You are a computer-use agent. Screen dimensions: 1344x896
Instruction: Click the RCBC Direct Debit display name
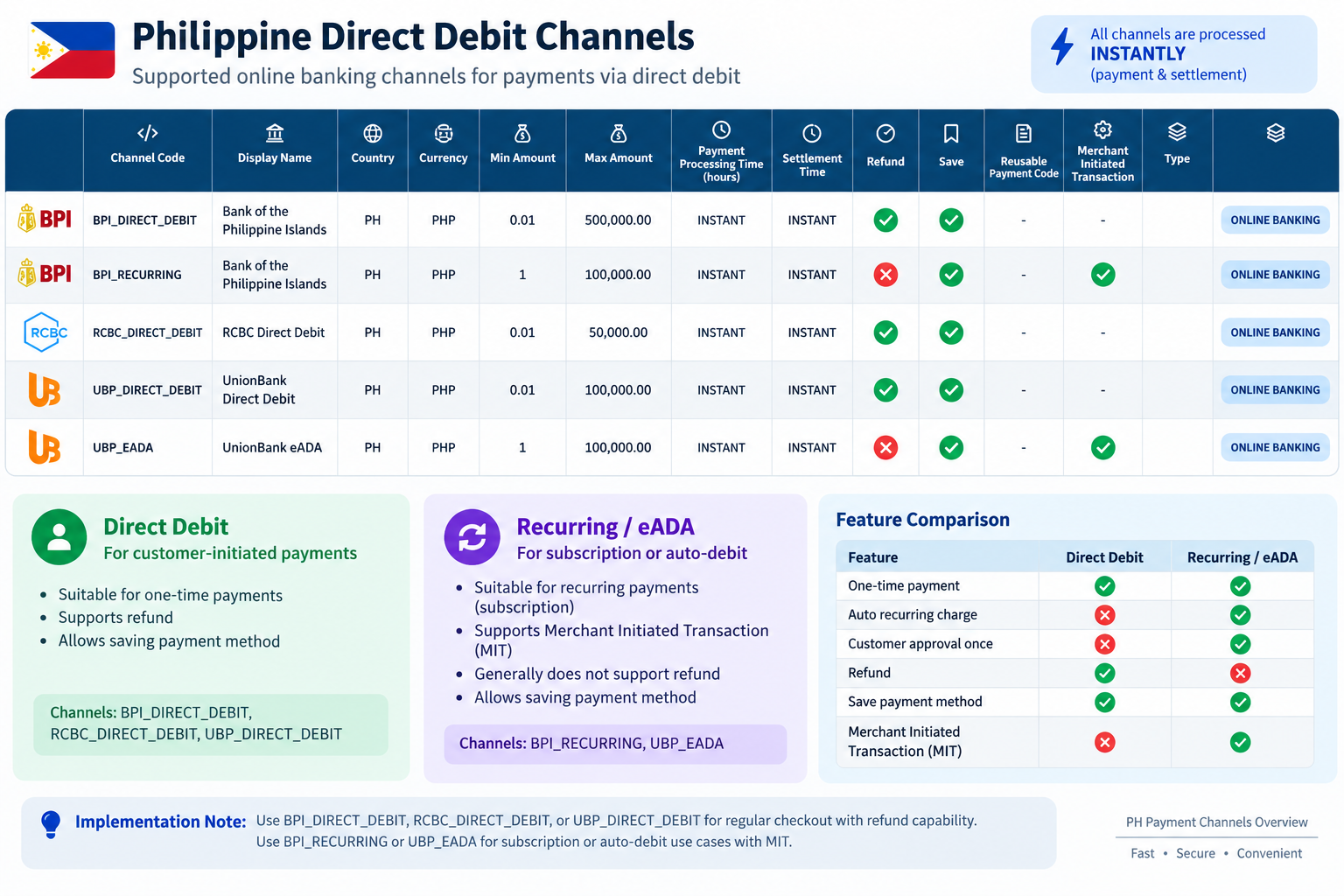point(274,332)
